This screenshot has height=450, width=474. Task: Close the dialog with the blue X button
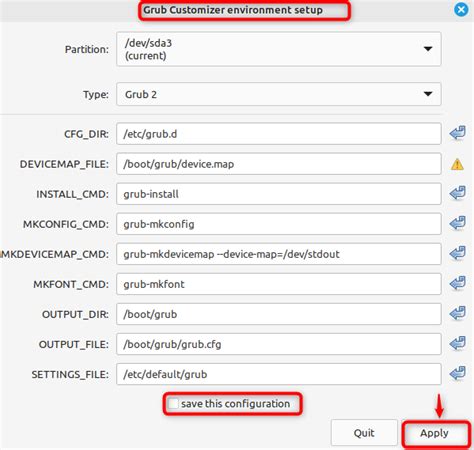pos(461,10)
